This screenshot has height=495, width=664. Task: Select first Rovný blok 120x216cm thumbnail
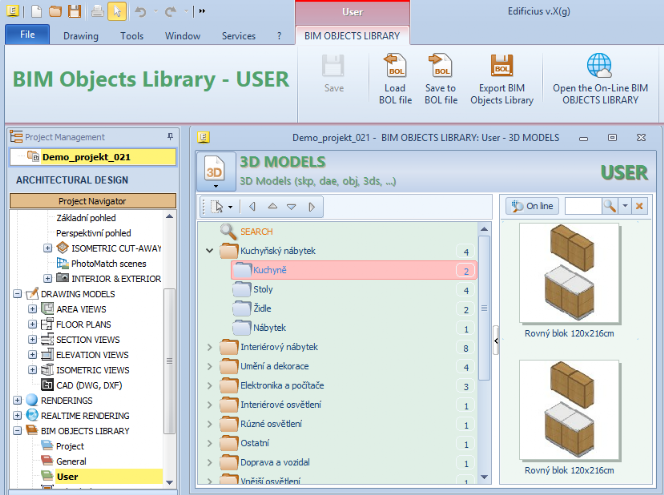[569, 274]
